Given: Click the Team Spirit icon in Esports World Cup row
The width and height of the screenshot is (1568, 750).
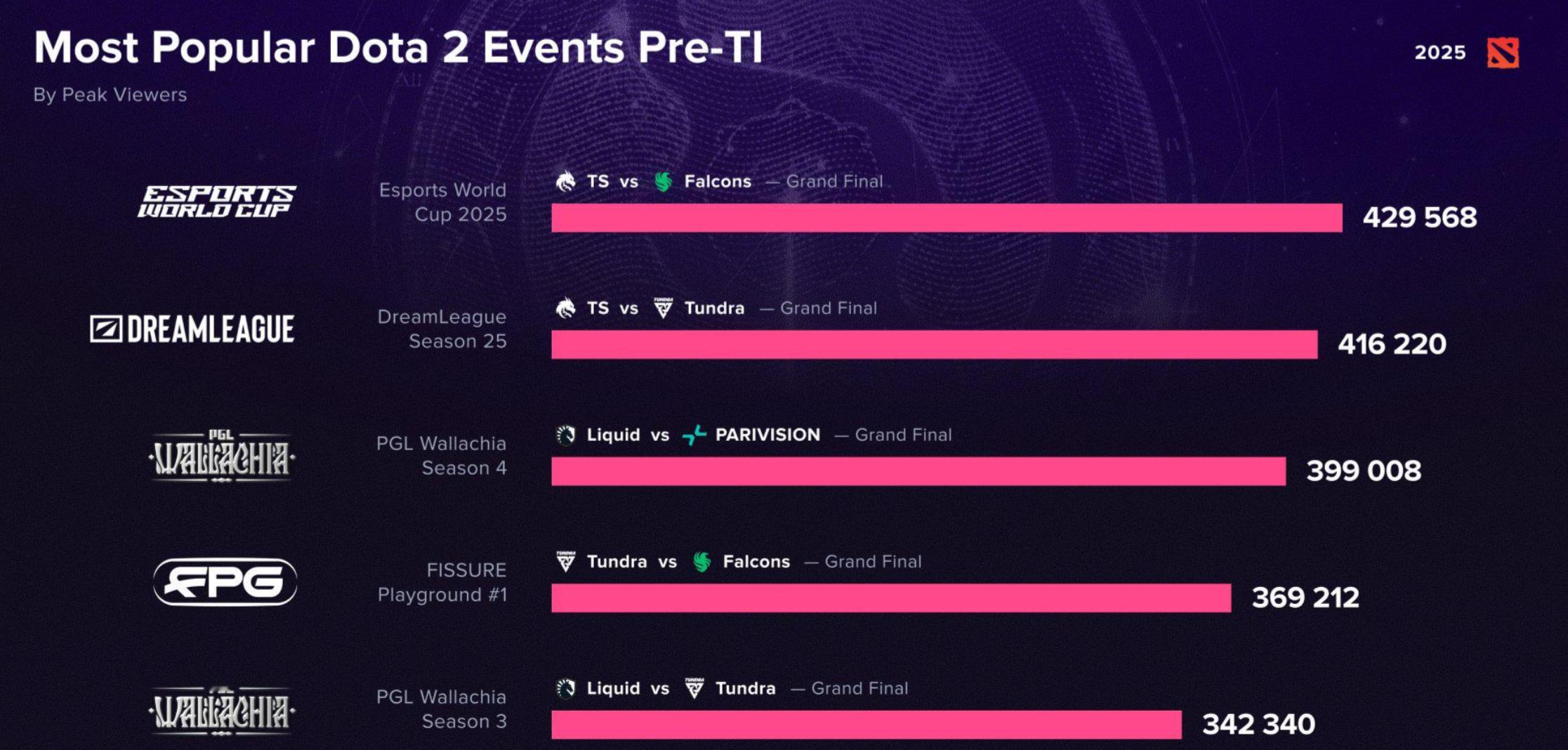Looking at the screenshot, I should 565,181.
